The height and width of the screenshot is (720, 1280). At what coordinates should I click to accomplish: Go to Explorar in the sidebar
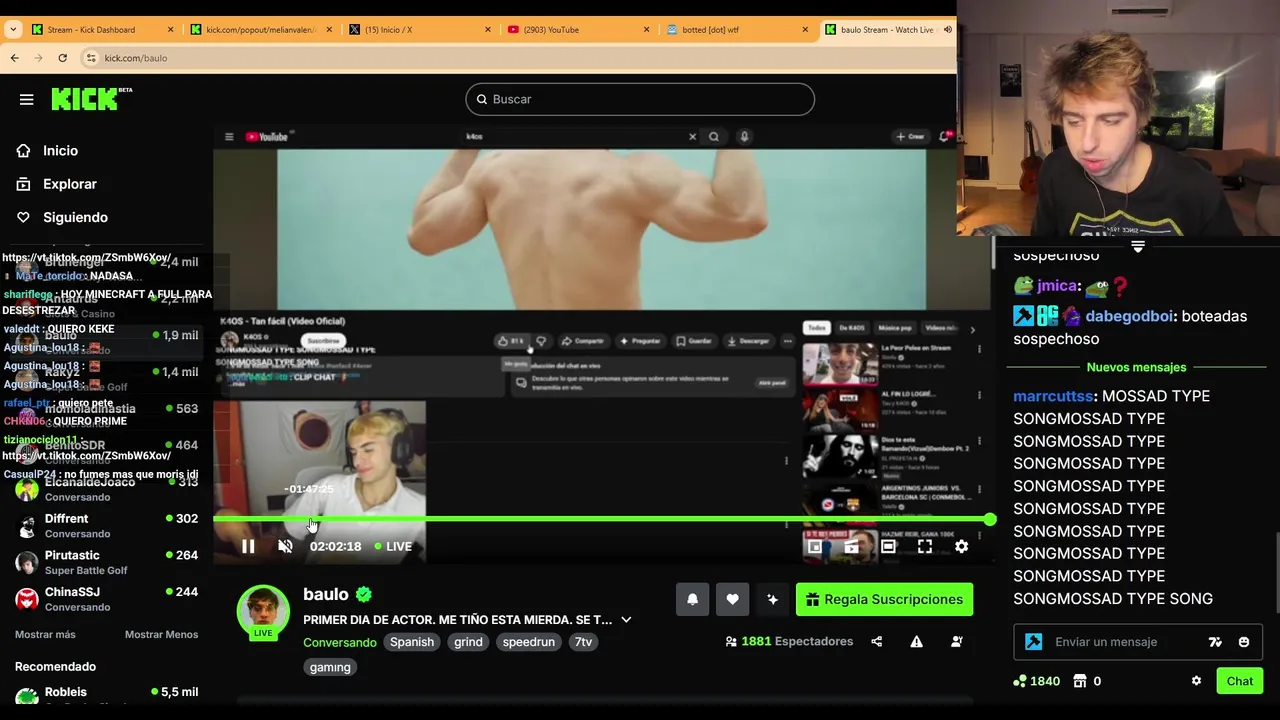(x=69, y=184)
